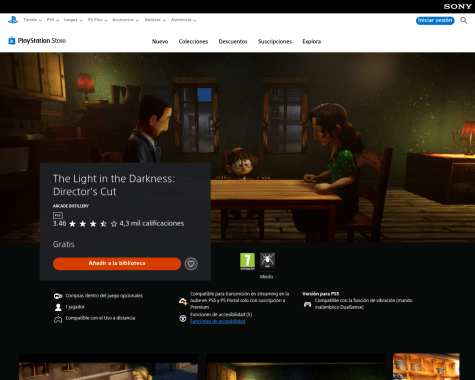The width and height of the screenshot is (475, 380).
Task: Click the PlayStation Store bag logo
Action: point(12,41)
